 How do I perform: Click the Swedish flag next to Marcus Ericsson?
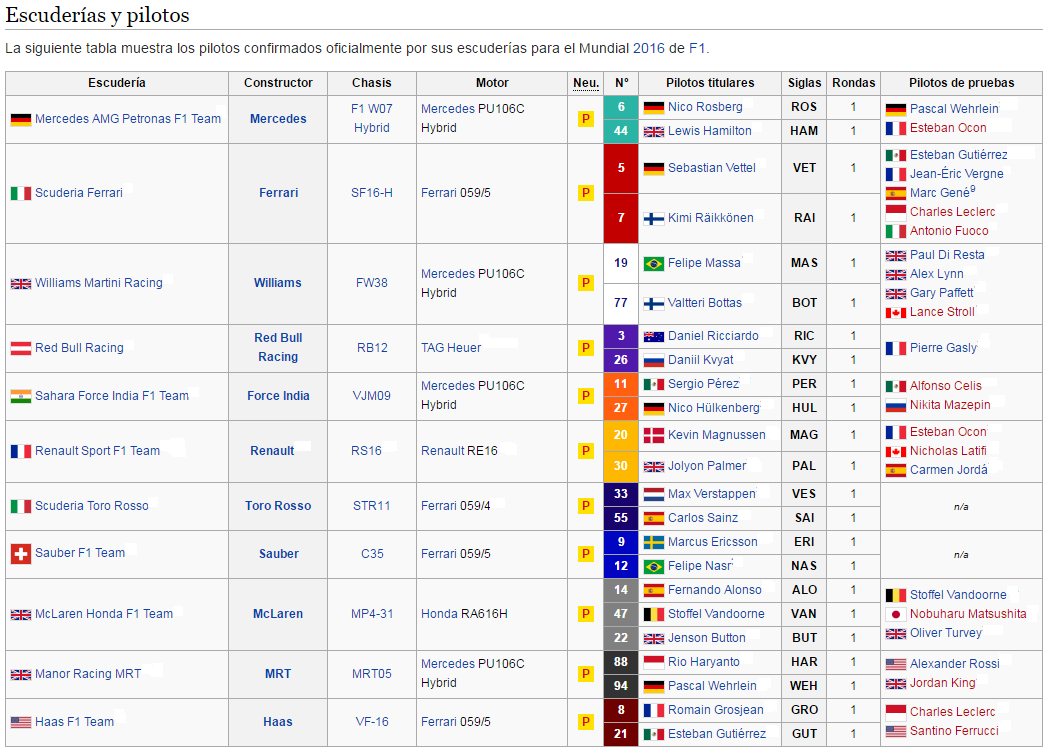[654, 543]
